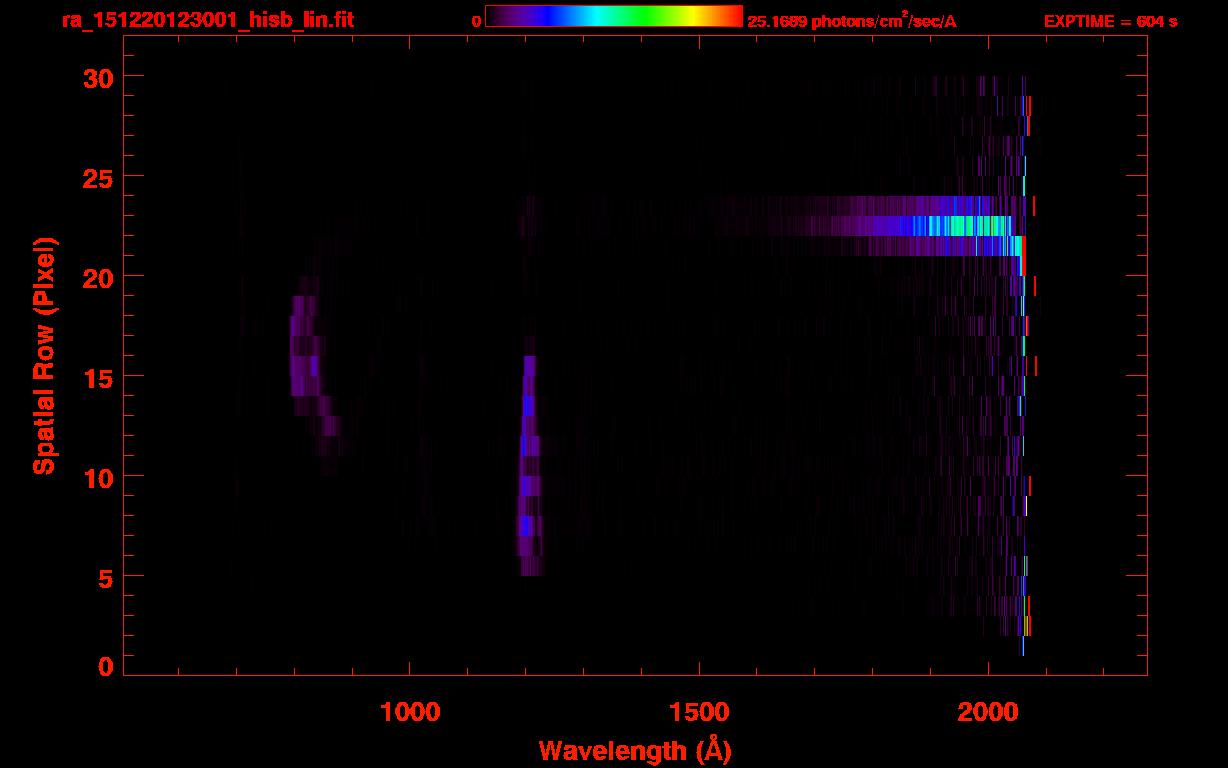The height and width of the screenshot is (768, 1228).
Task: Click the spatial row tick label 15
Action: [100, 377]
